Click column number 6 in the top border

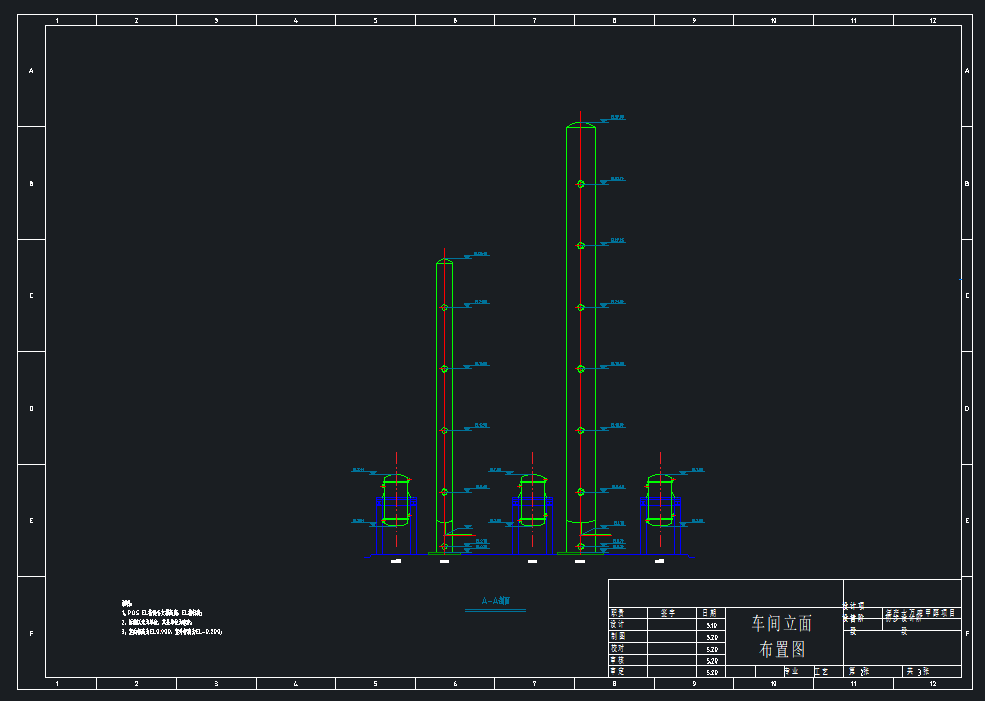[x=455, y=21]
